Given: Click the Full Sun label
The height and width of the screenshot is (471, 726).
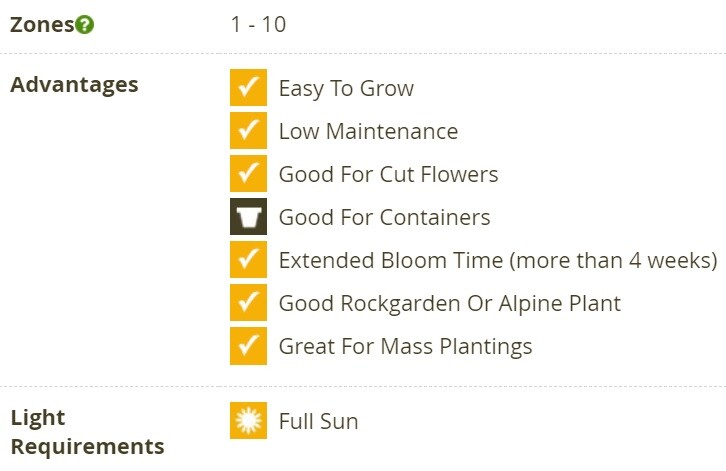Looking at the screenshot, I should 319,421.
